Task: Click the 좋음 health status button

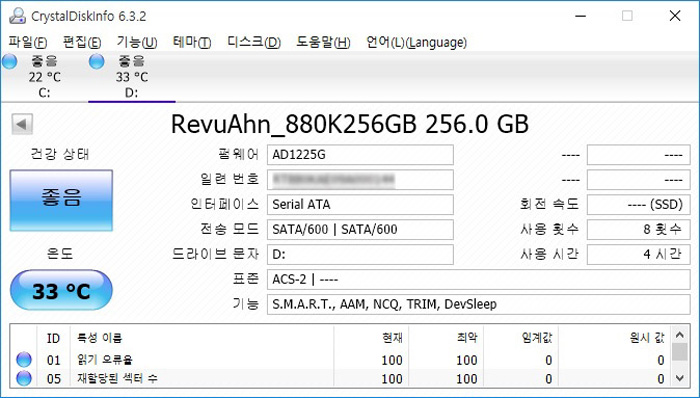Action: pos(61,200)
